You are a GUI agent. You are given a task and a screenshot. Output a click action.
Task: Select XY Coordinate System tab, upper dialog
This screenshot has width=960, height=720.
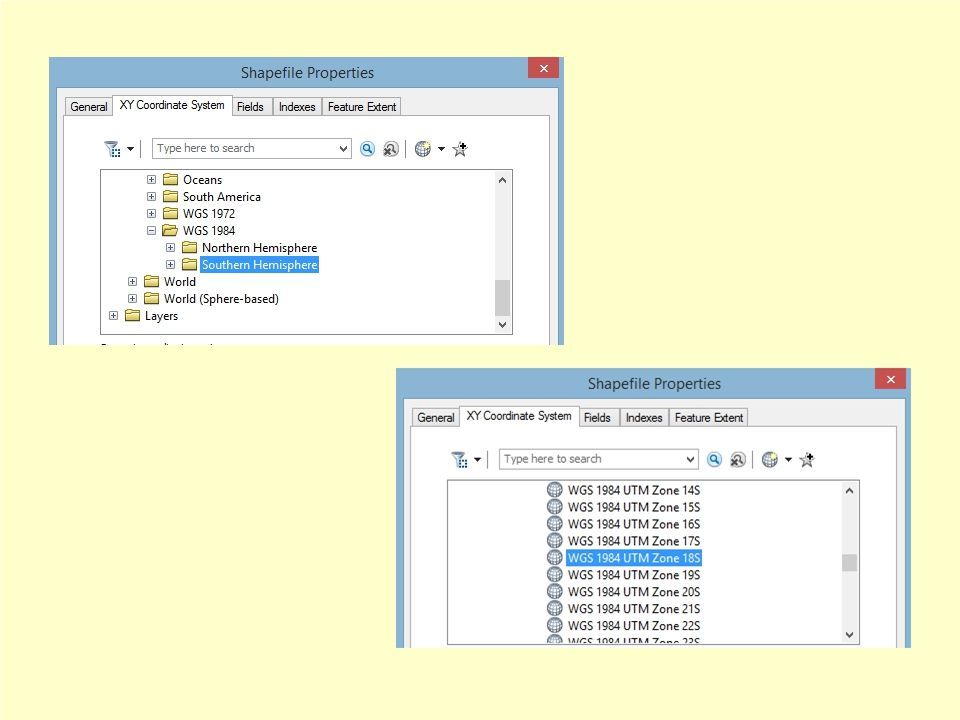tap(172, 105)
